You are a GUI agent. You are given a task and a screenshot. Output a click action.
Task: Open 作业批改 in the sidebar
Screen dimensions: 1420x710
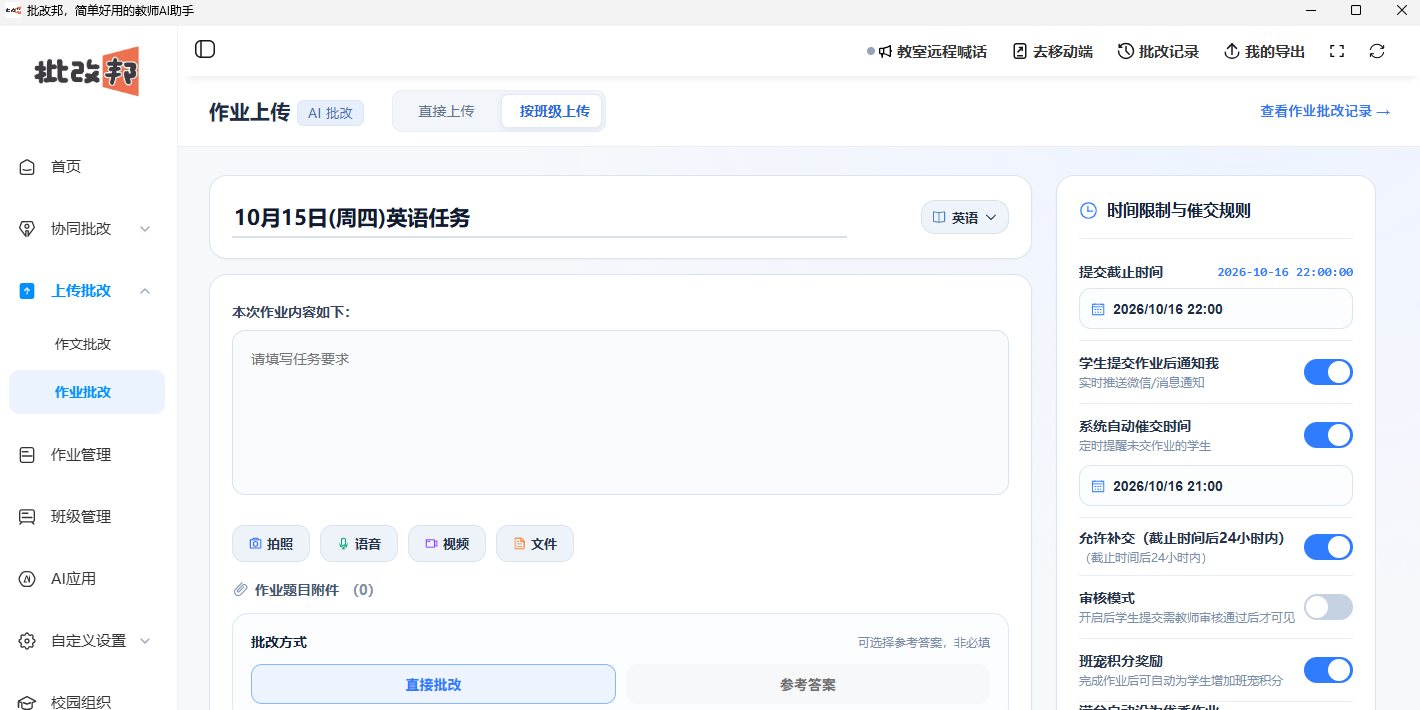(87, 392)
